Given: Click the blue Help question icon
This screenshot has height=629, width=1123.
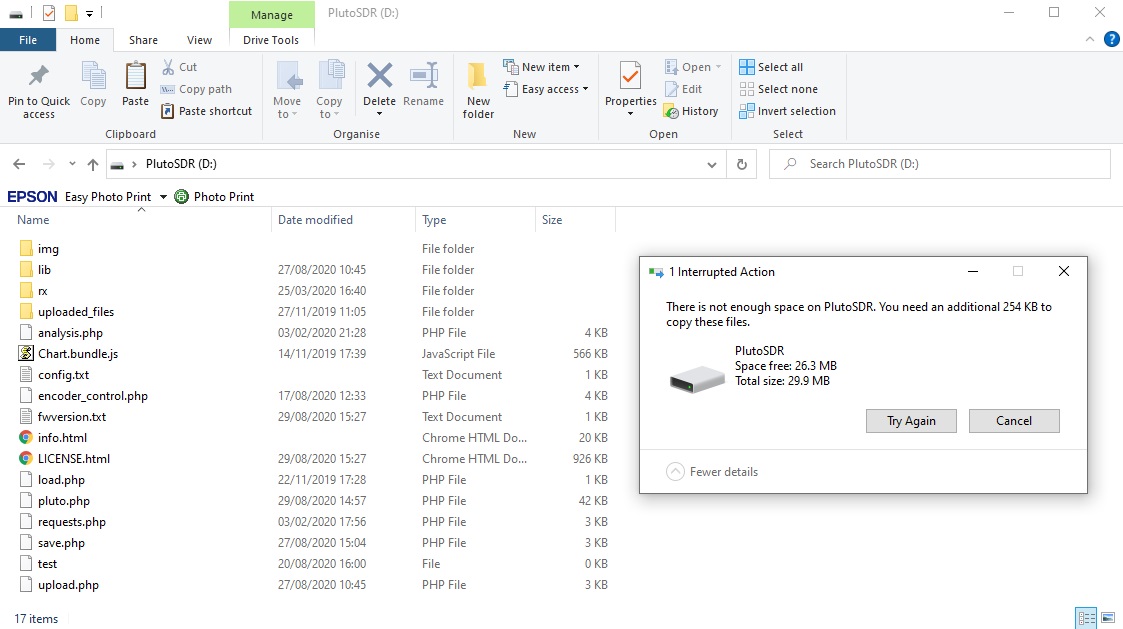Looking at the screenshot, I should click(1112, 39).
